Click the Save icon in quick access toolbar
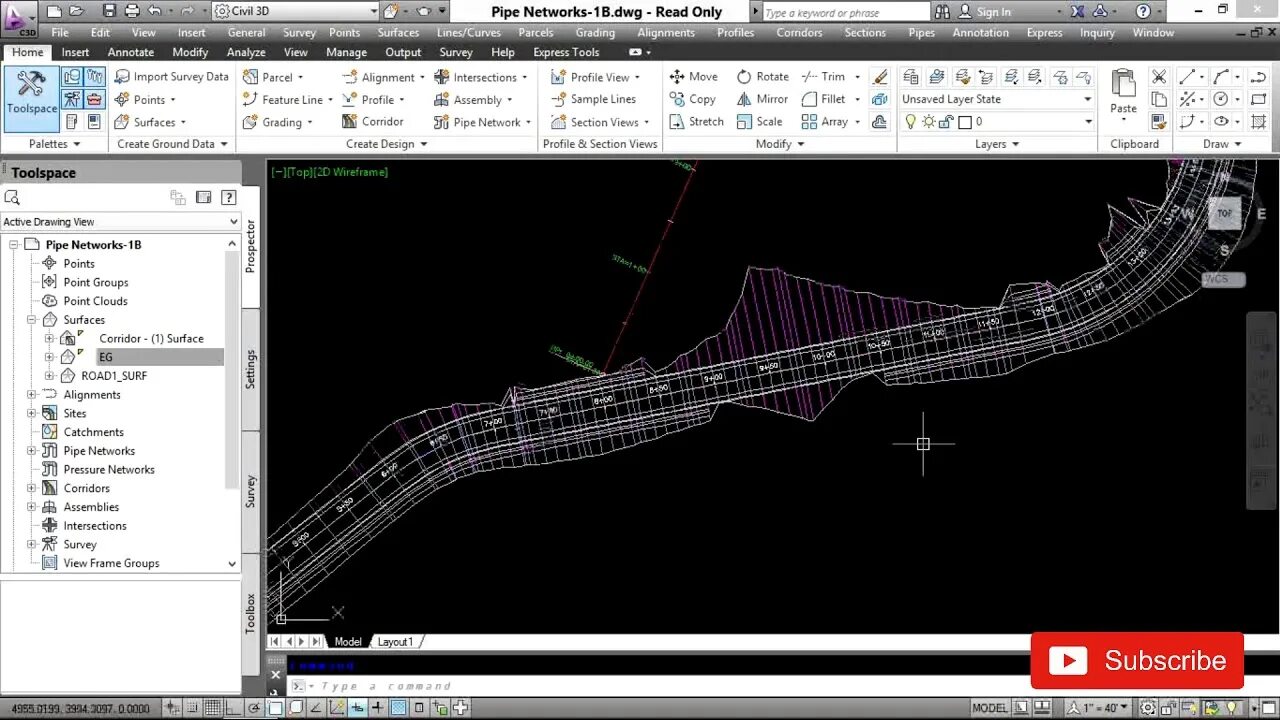The width and height of the screenshot is (1280, 720). pos(109,11)
